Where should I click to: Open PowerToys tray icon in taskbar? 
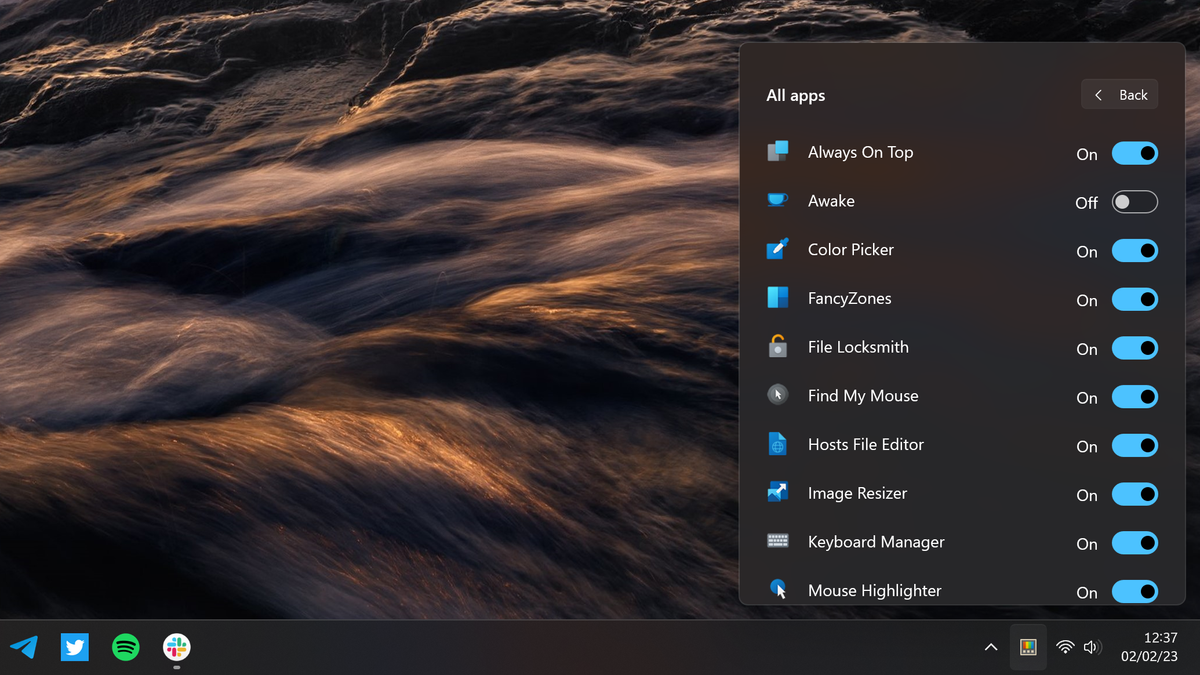coord(1028,647)
